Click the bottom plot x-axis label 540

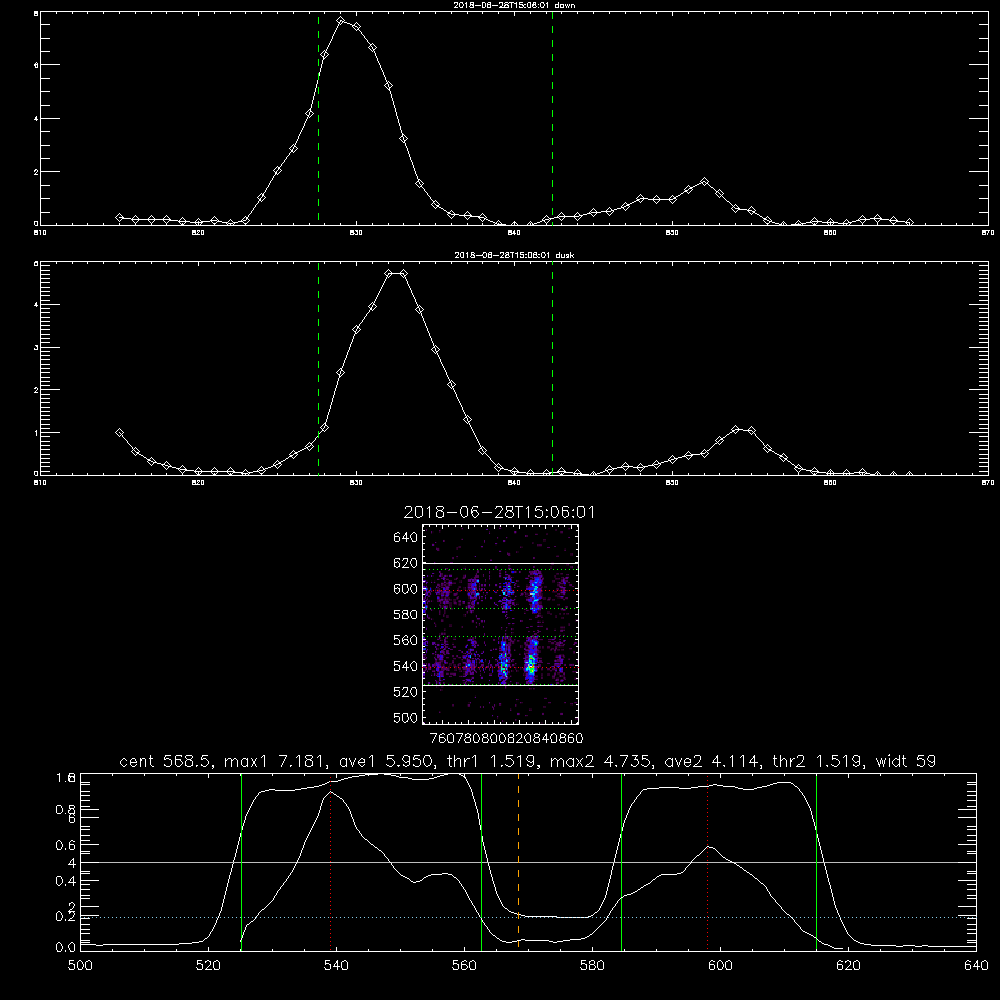pyautogui.click(x=336, y=966)
